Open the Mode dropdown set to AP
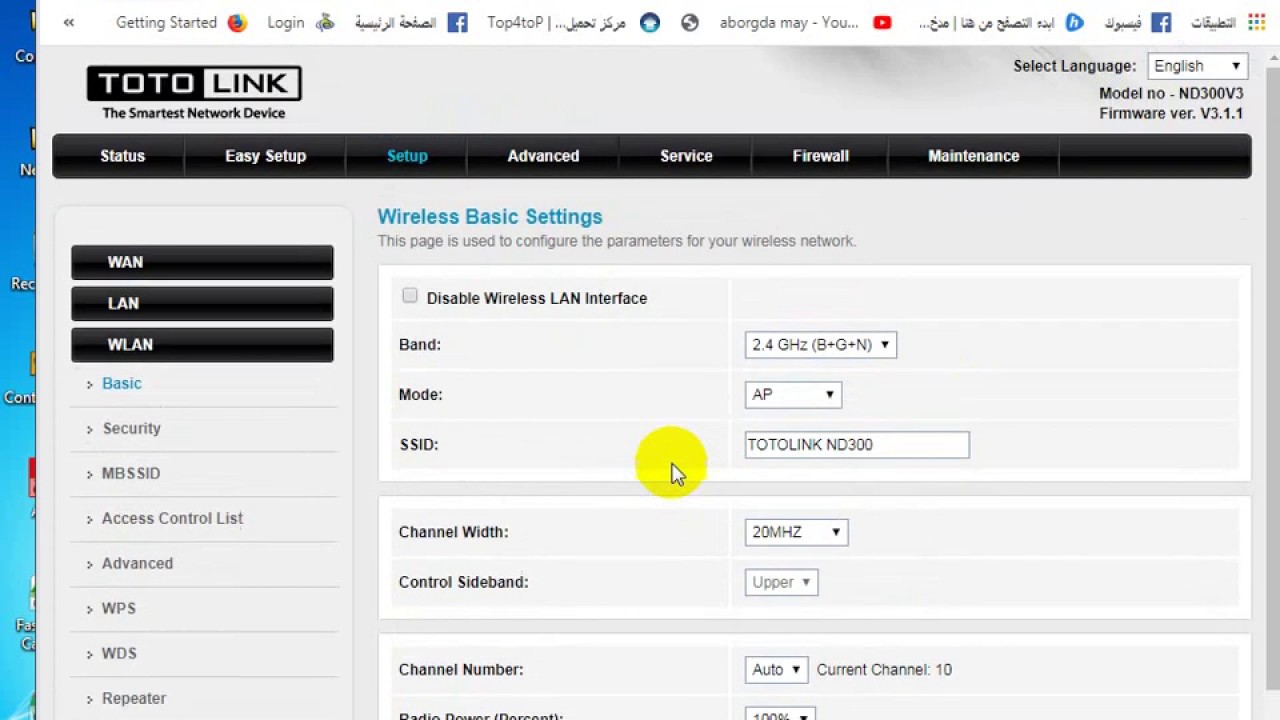The height and width of the screenshot is (720, 1280). click(x=793, y=395)
